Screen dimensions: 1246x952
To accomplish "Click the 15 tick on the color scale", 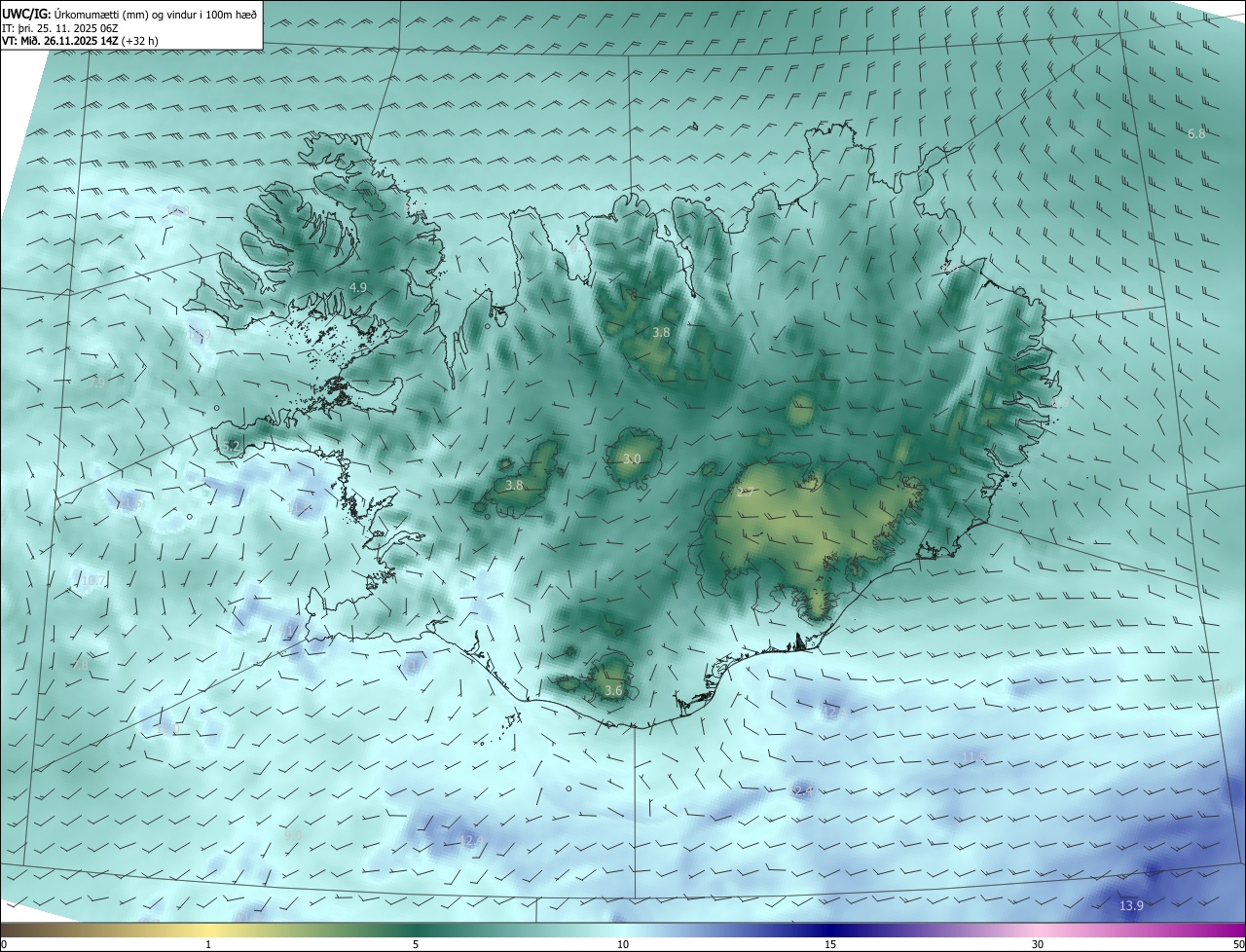I will (830, 944).
